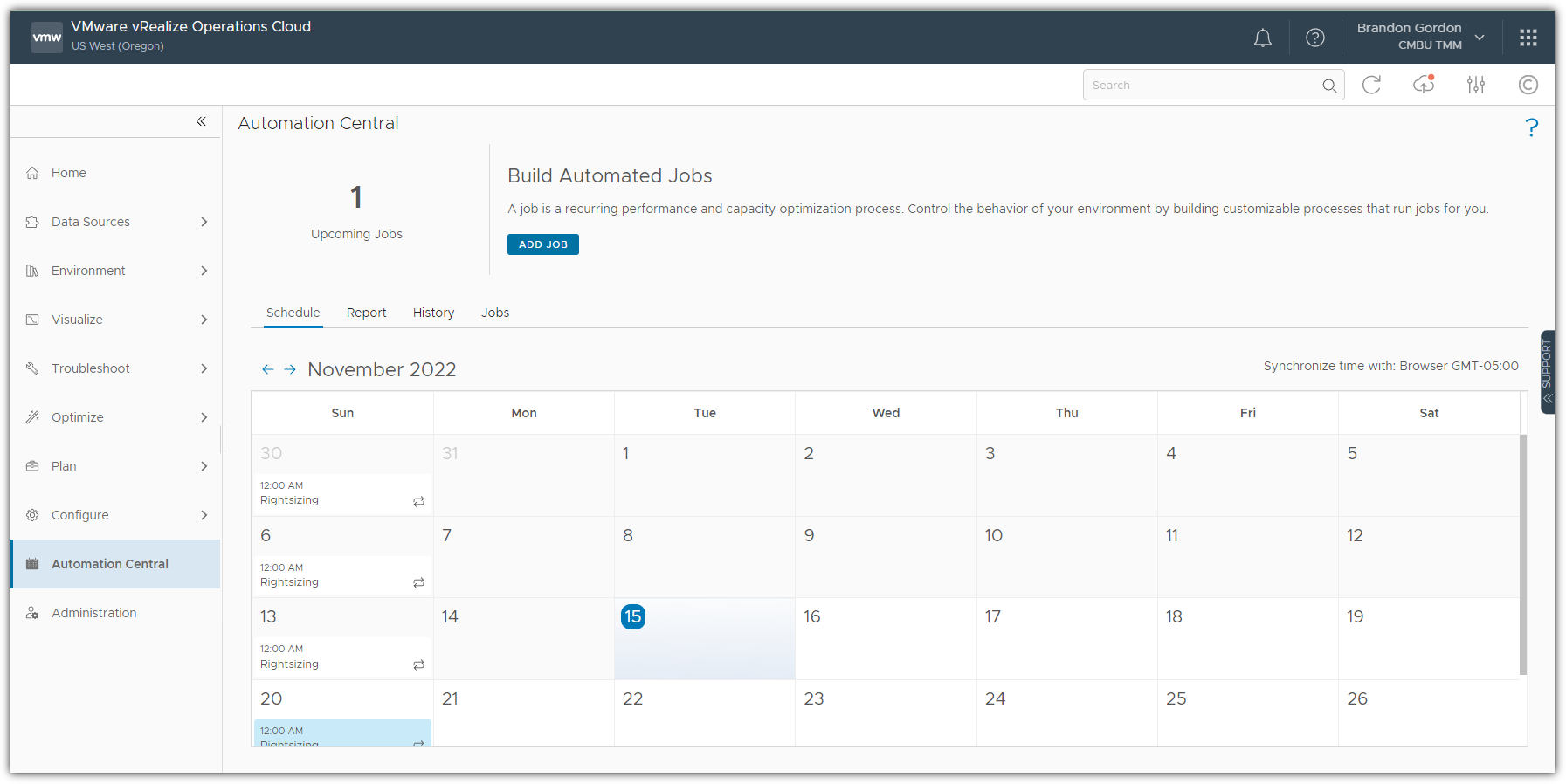Open the help circle icon in header
Viewport: 1566px width, 784px height.
click(x=1314, y=38)
